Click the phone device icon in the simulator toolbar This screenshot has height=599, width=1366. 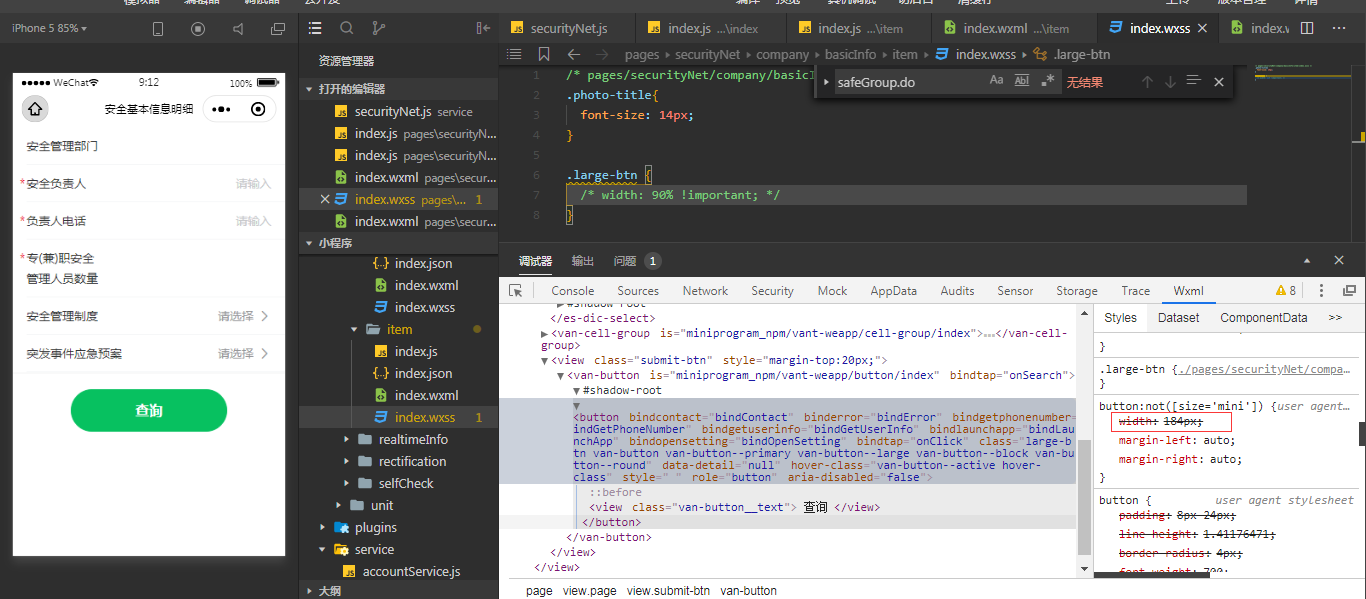[x=158, y=29]
